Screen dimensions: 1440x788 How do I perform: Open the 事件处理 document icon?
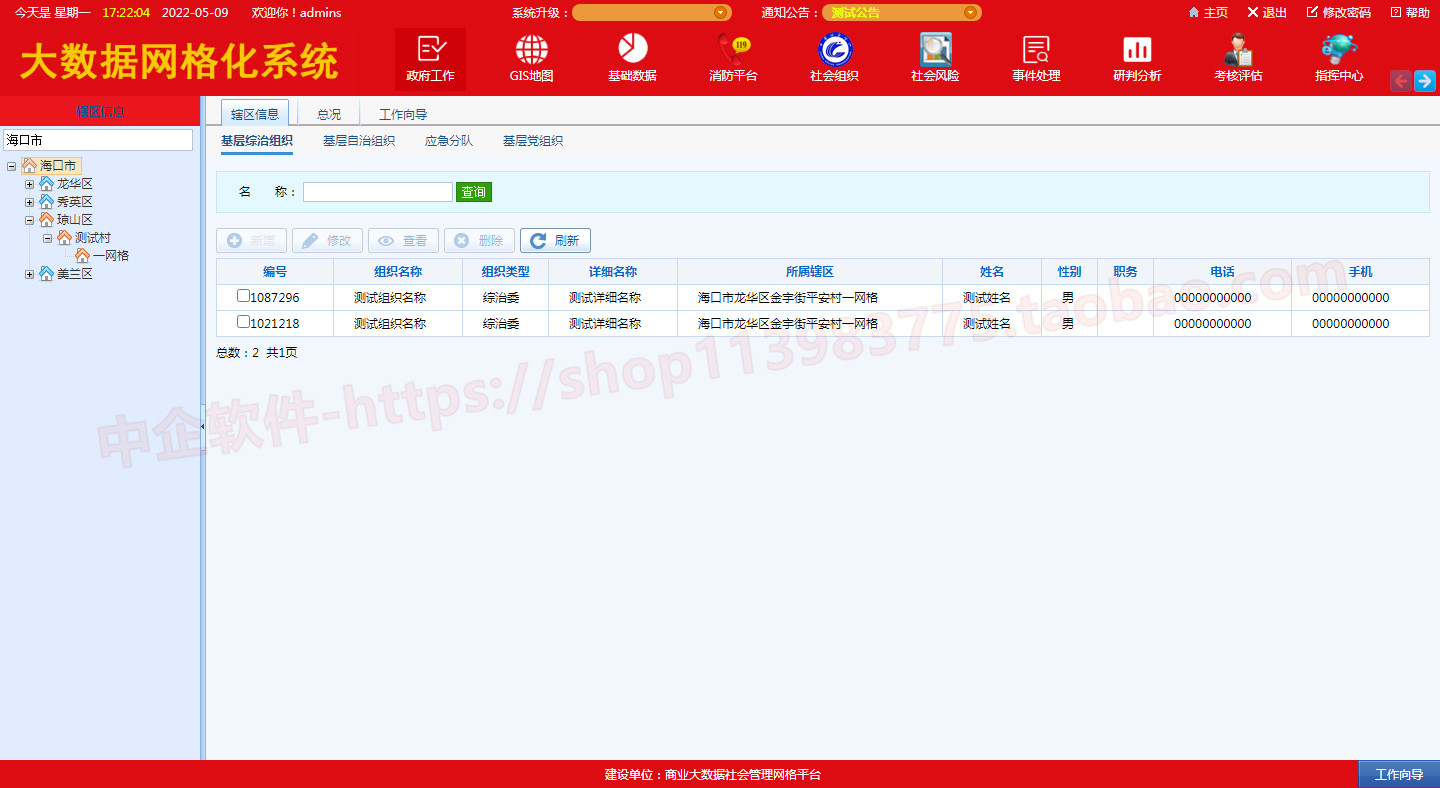coord(1036,49)
